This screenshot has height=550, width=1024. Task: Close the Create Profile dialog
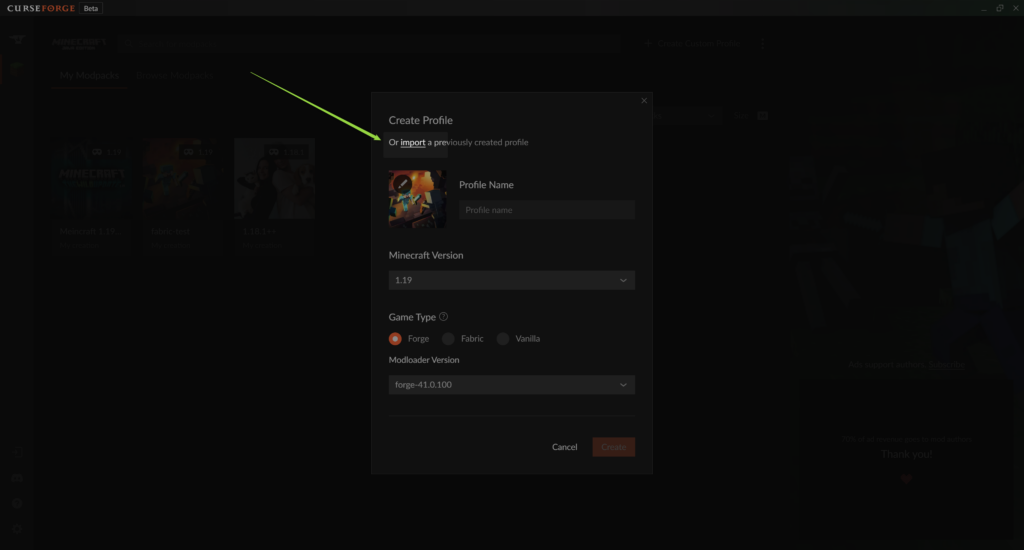click(x=644, y=101)
